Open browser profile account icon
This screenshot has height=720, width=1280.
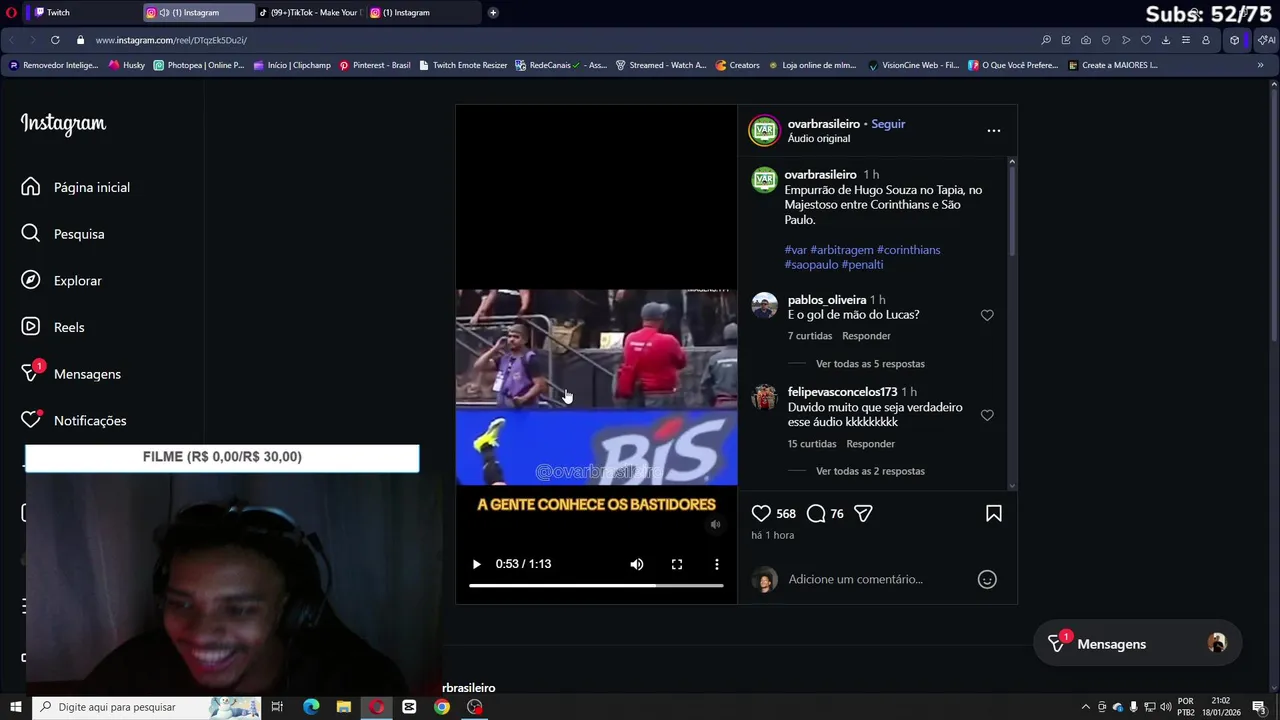pos(1206,40)
